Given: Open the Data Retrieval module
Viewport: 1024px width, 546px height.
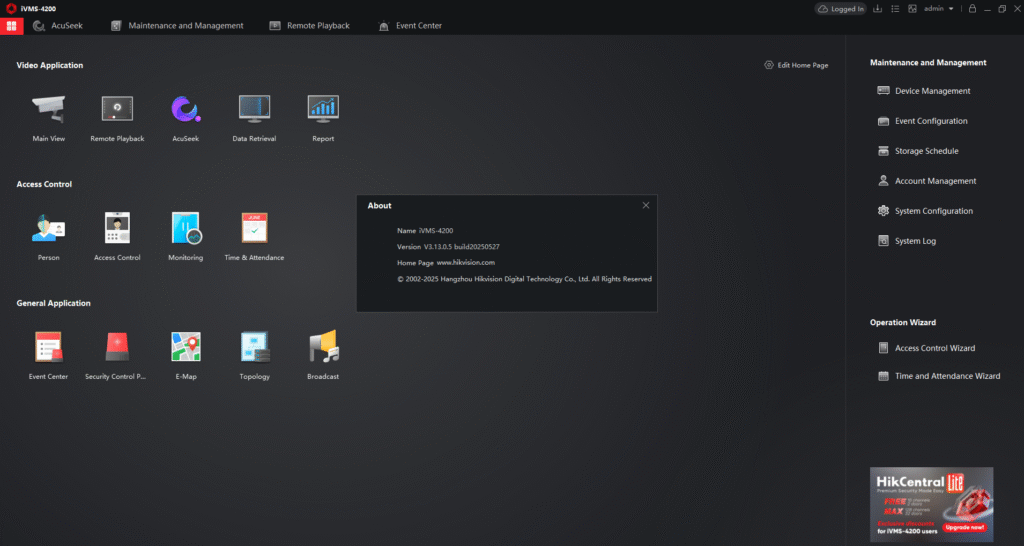Looking at the screenshot, I should pyautogui.click(x=254, y=109).
